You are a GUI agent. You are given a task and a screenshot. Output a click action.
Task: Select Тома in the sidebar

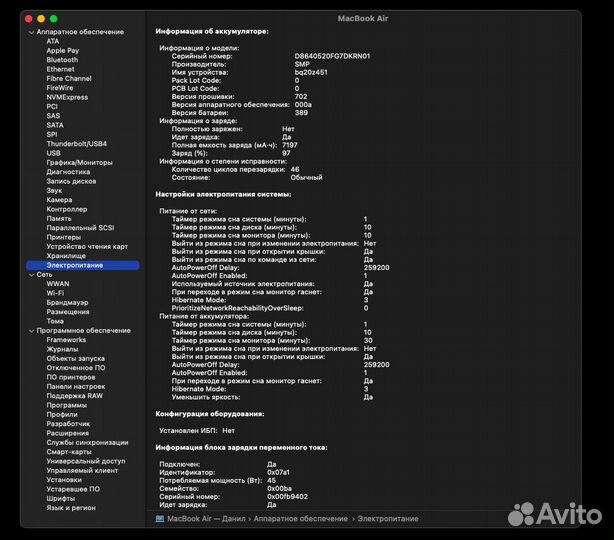point(55,321)
